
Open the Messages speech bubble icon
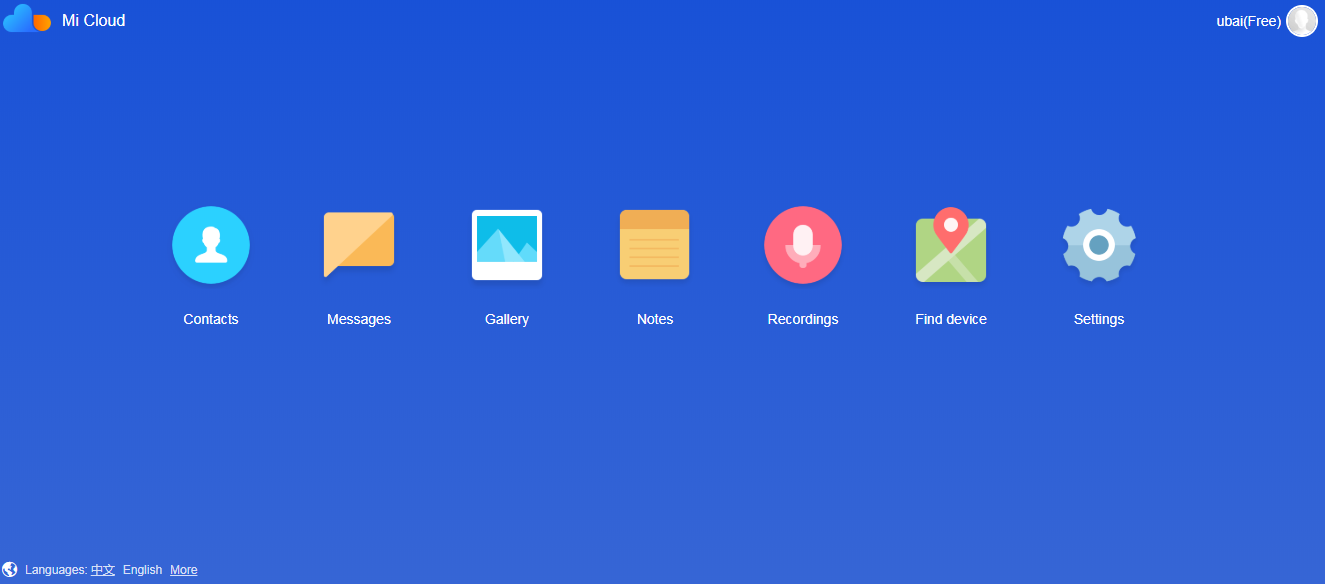pos(359,244)
